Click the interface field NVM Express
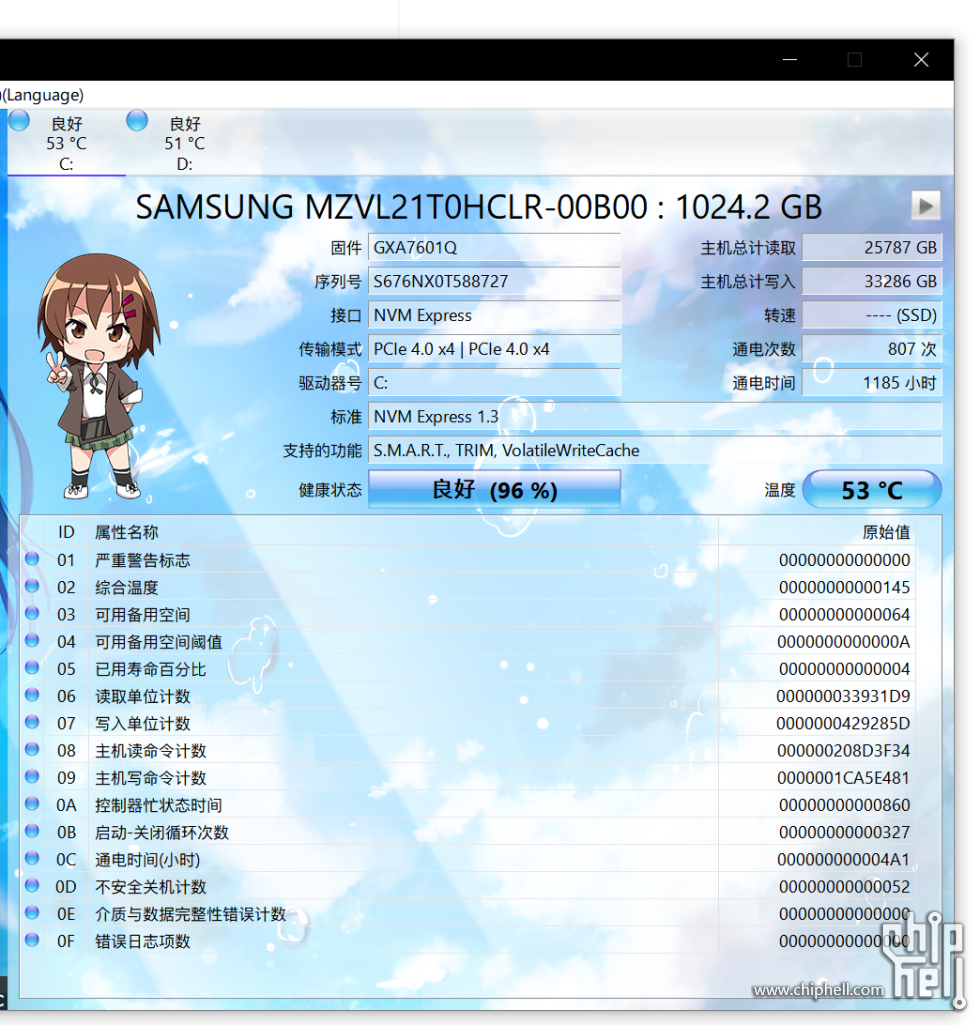This screenshot has height=1025, width=980. coord(494,316)
